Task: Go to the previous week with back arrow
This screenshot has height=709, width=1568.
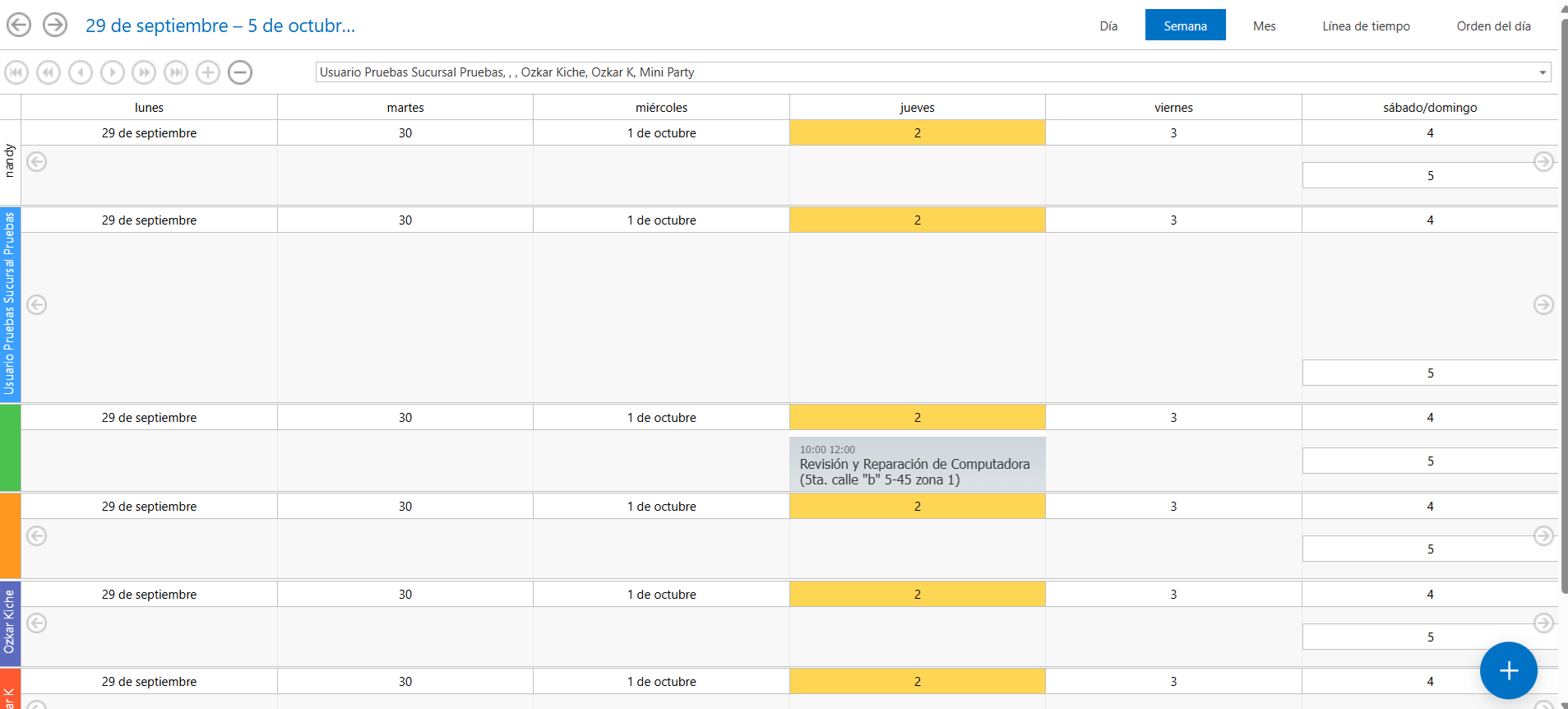Action: 19,25
